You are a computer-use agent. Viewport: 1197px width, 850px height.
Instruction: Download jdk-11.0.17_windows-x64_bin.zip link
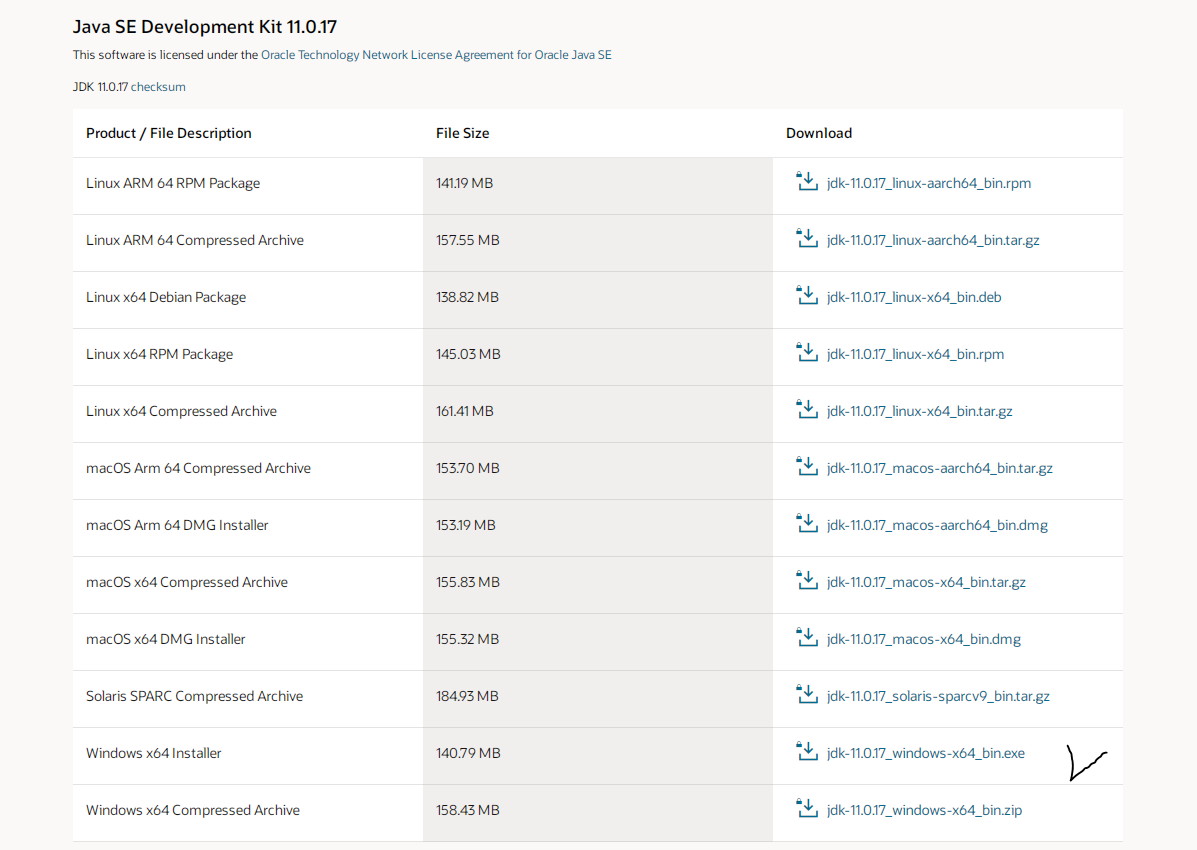pyautogui.click(x=924, y=810)
